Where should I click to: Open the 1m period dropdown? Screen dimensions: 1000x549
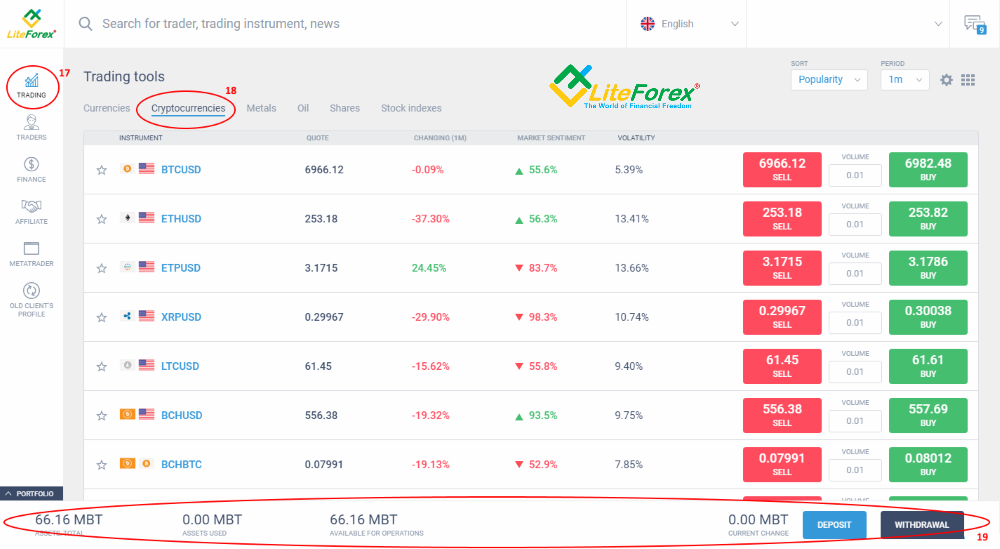(905, 80)
